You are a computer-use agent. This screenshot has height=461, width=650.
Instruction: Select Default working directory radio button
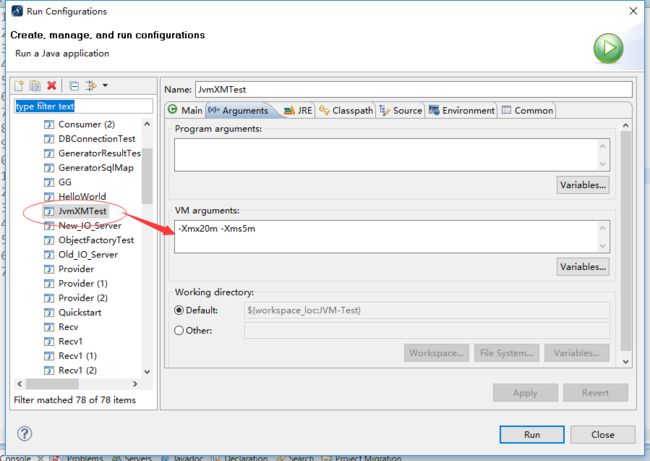(180, 310)
